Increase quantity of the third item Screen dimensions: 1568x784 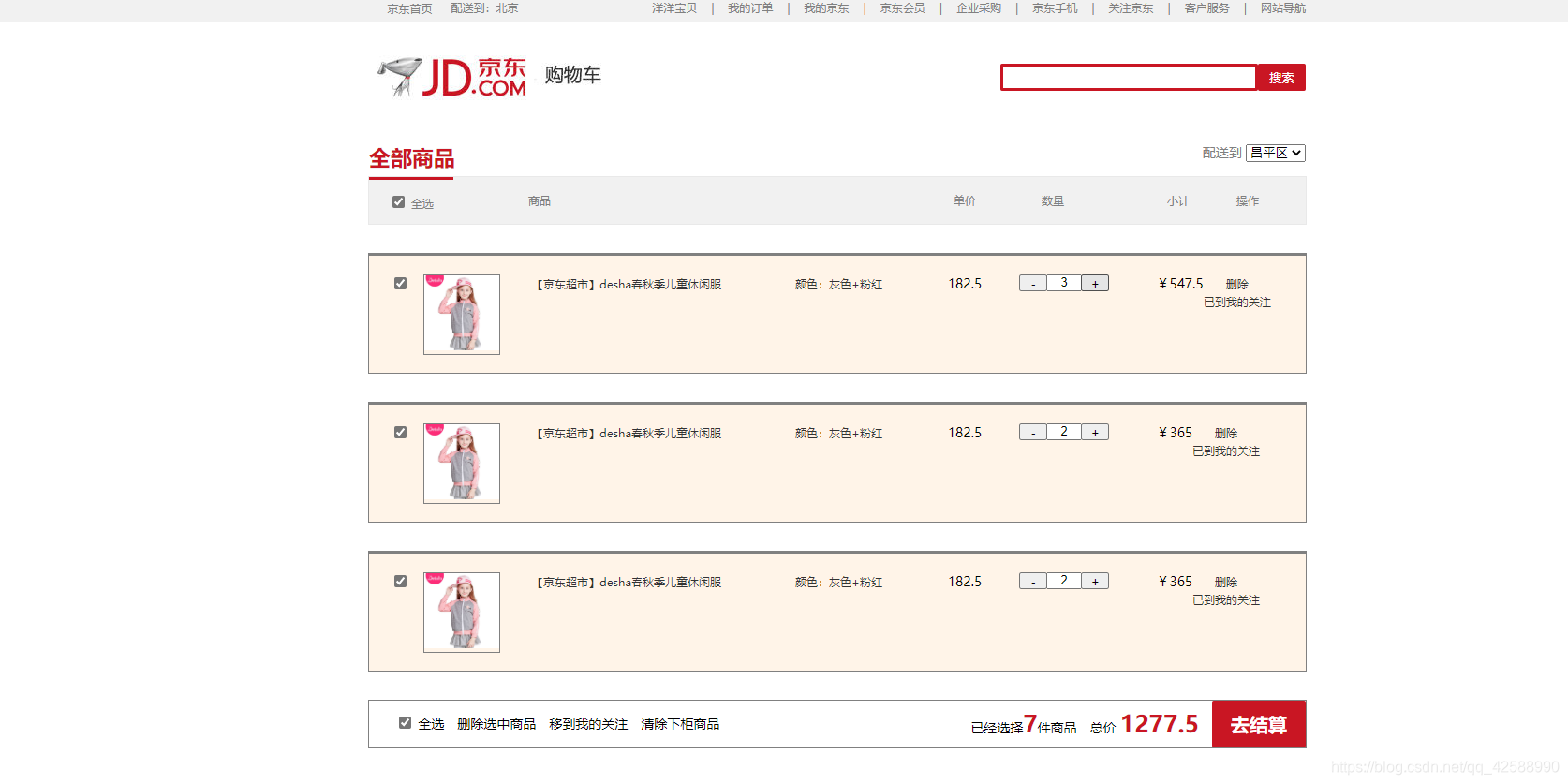(x=1095, y=582)
